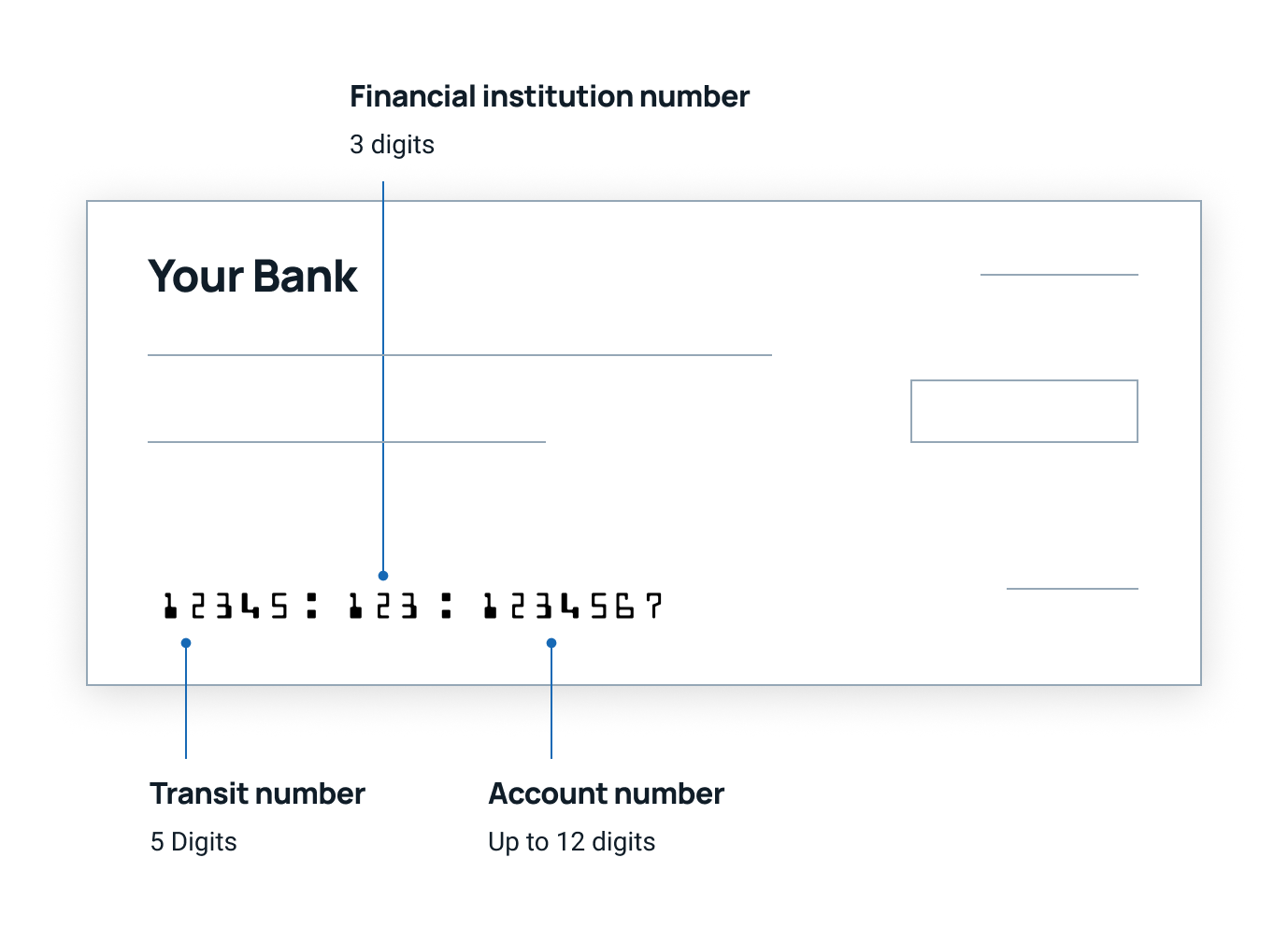
Task: Click the 'Your Bank' title on cheque
Action: click(252, 277)
